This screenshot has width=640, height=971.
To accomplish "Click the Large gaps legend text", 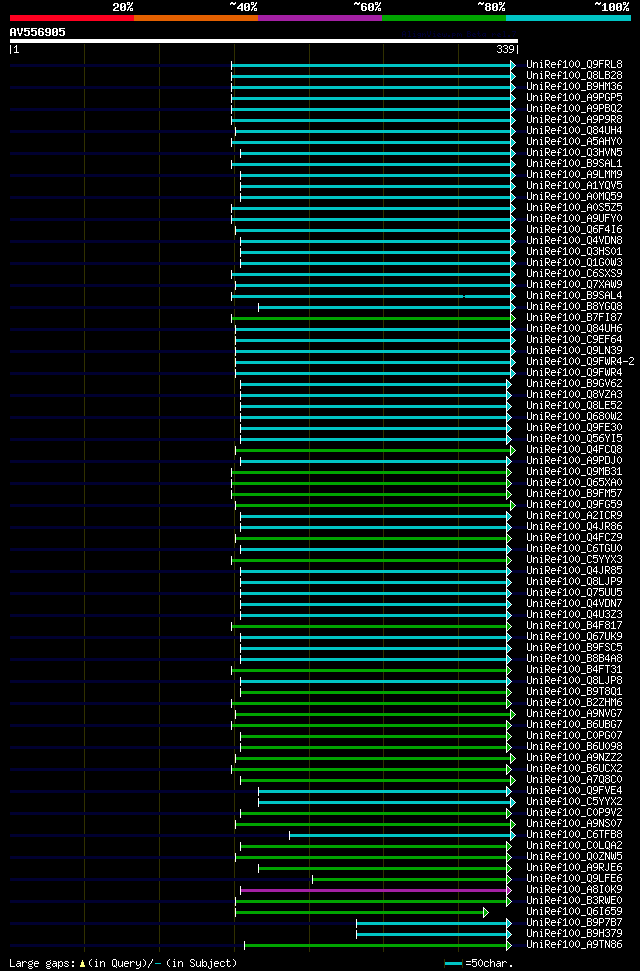I will [x=123, y=963].
